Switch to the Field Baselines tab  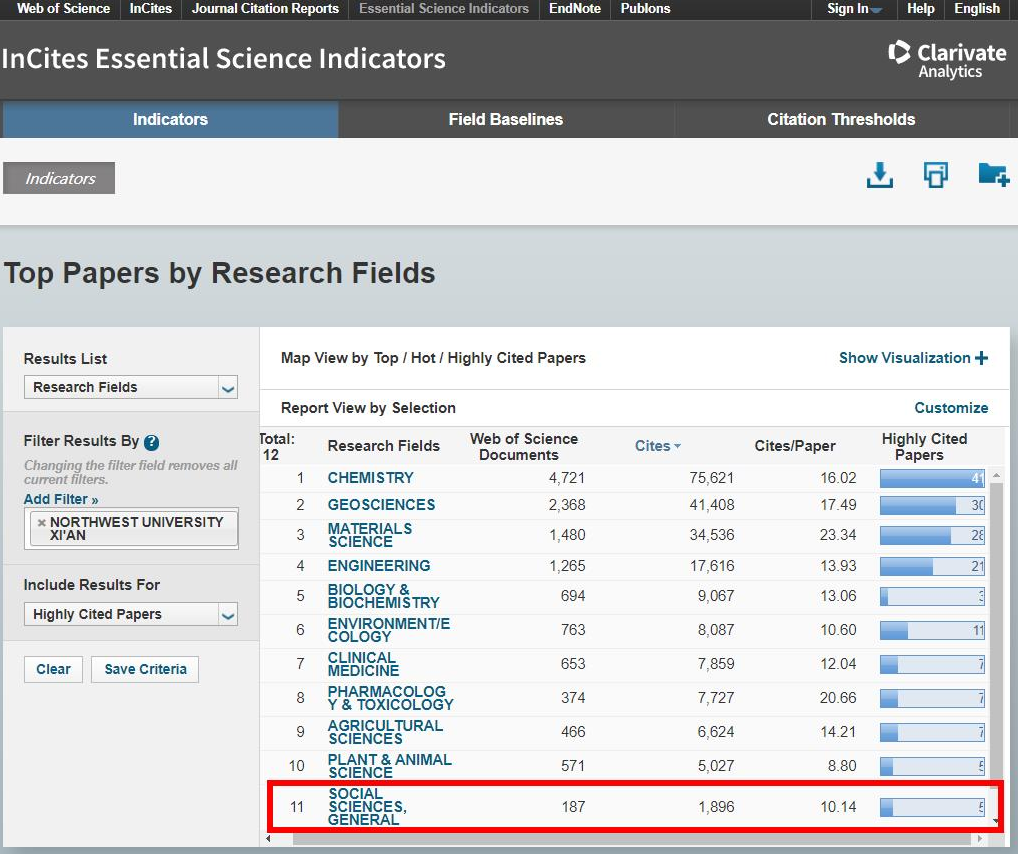(505, 119)
